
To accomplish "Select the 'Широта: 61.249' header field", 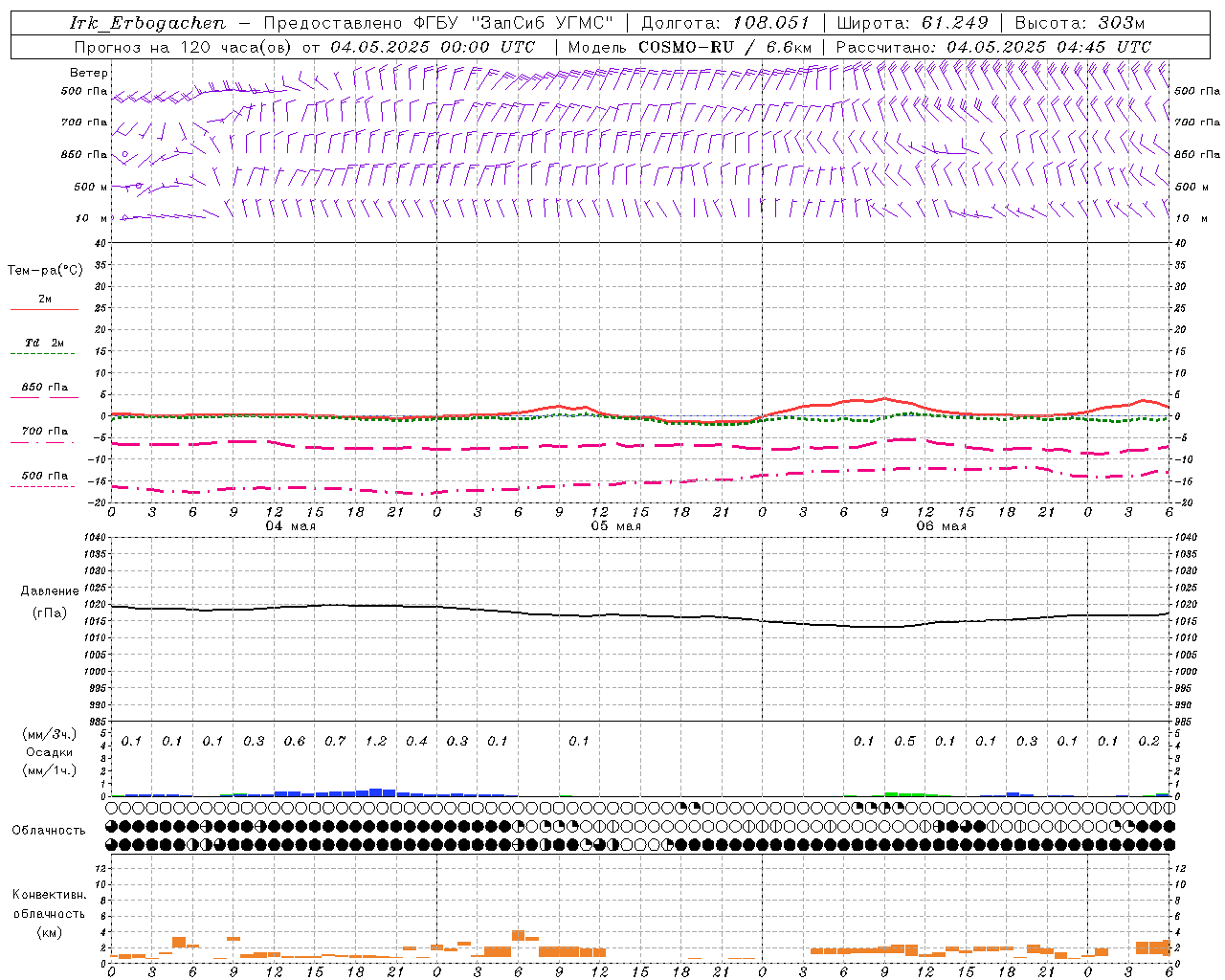I will click(x=912, y=23).
